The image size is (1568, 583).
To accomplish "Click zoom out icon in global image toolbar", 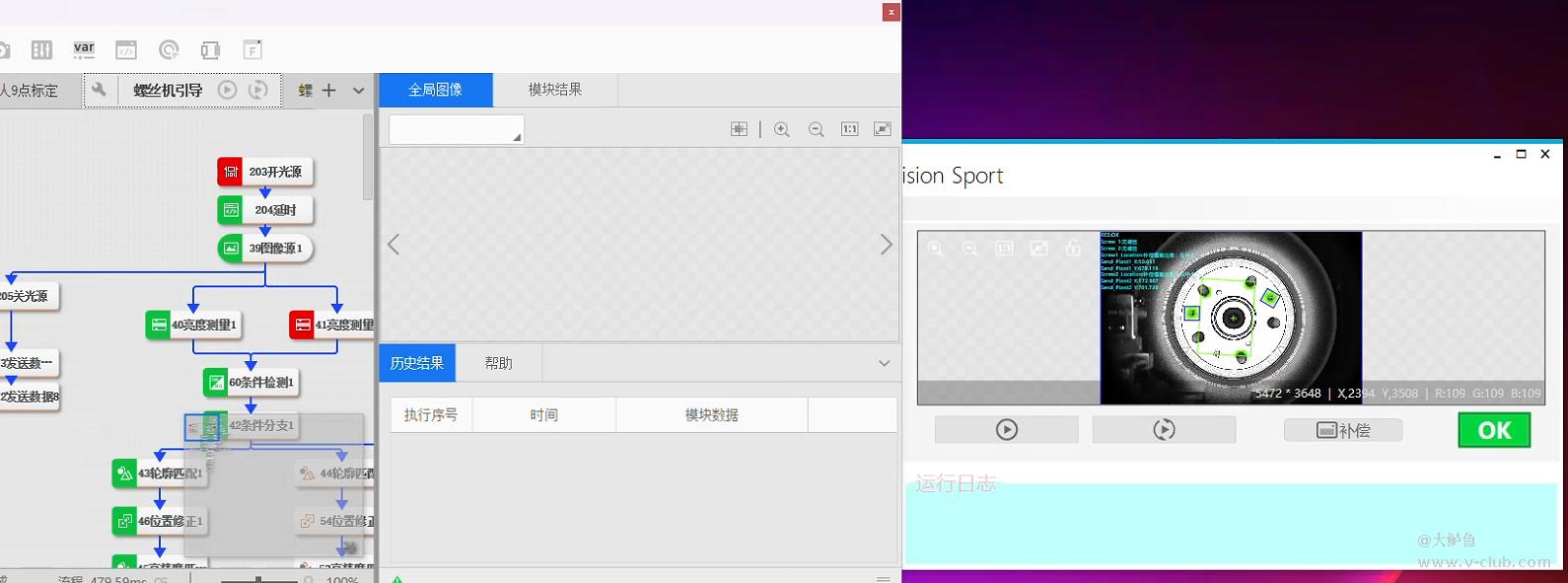I will click(816, 129).
